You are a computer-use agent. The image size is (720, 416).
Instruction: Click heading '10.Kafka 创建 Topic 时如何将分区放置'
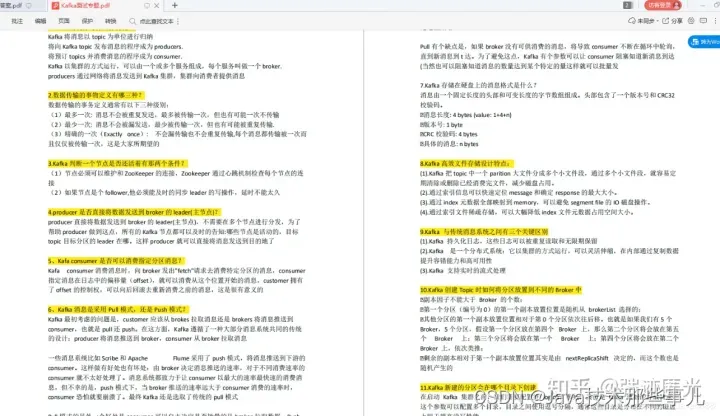[501, 290]
